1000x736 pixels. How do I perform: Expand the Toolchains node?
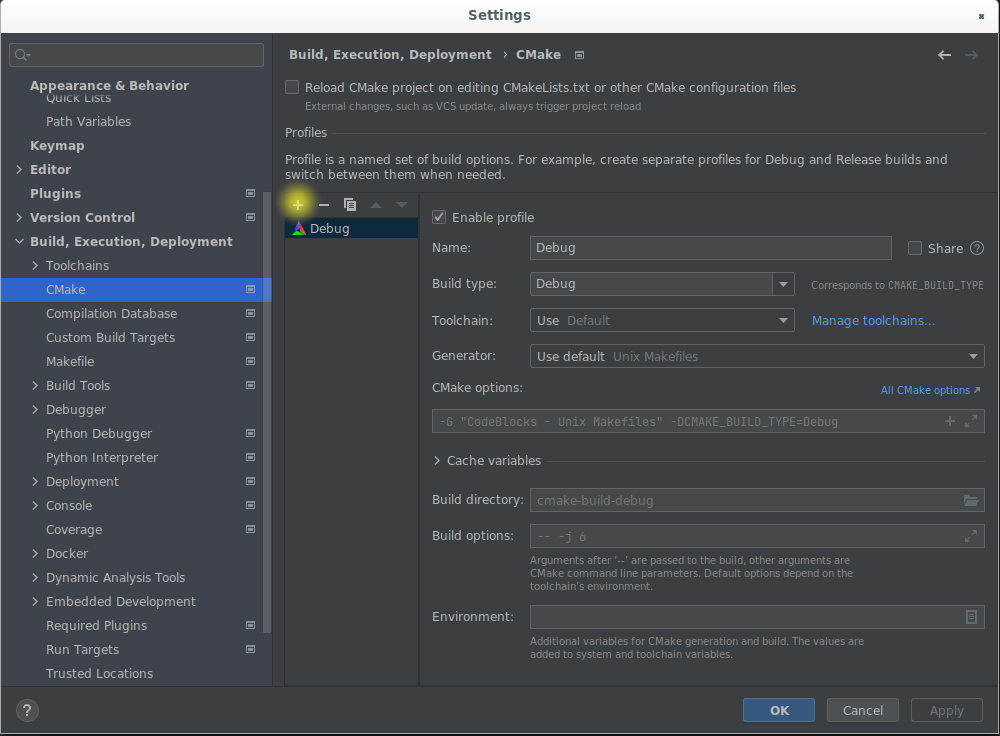pyautogui.click(x=35, y=265)
